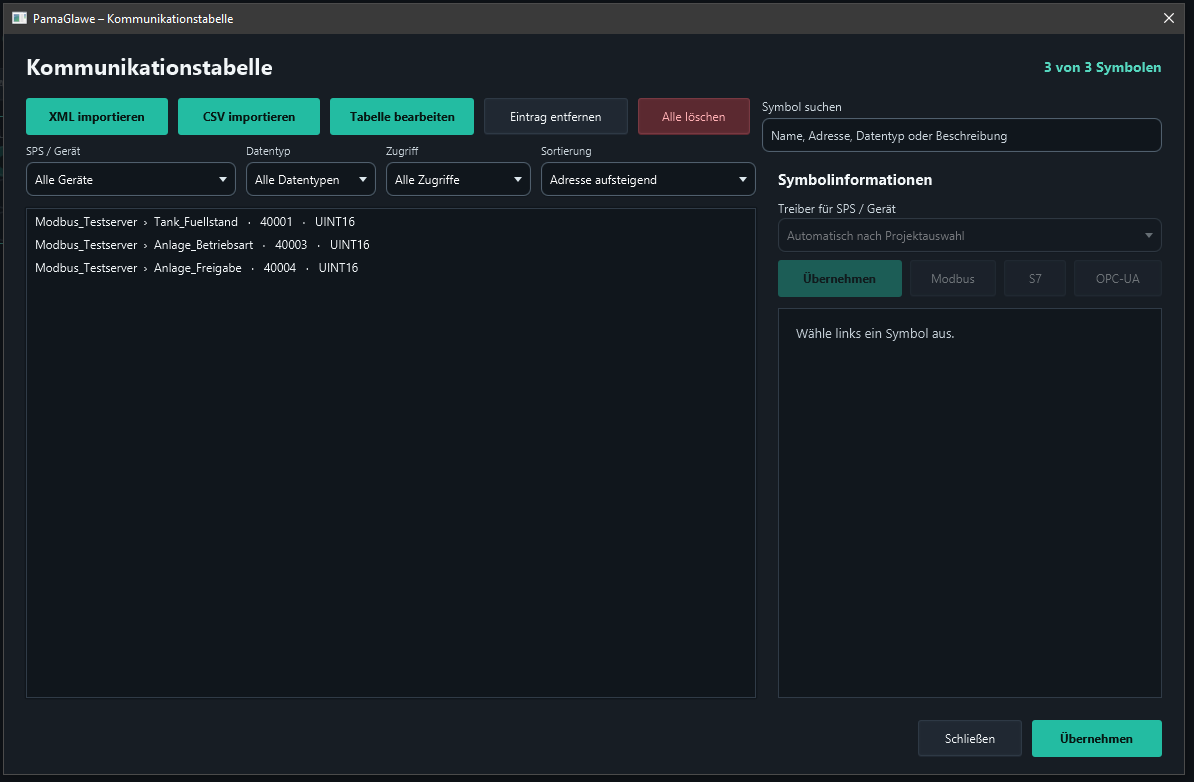Choose the OPC-UA driver button

point(1118,279)
